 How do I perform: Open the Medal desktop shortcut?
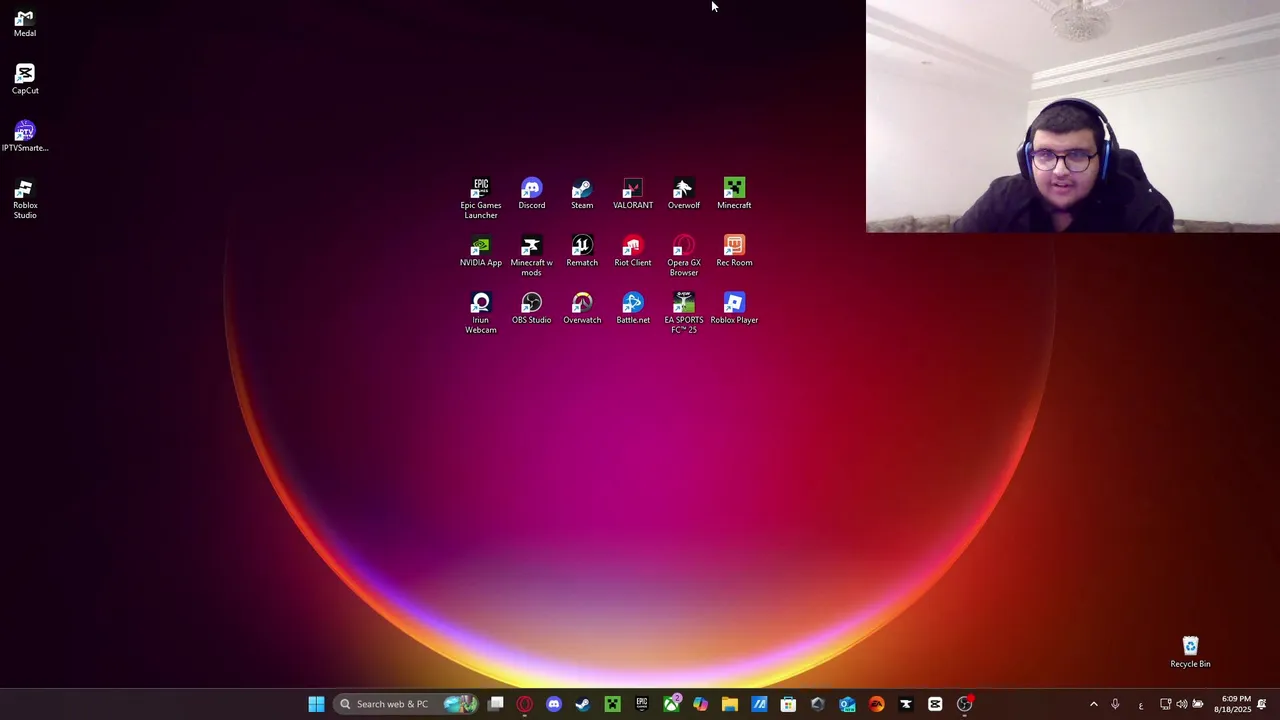25,22
